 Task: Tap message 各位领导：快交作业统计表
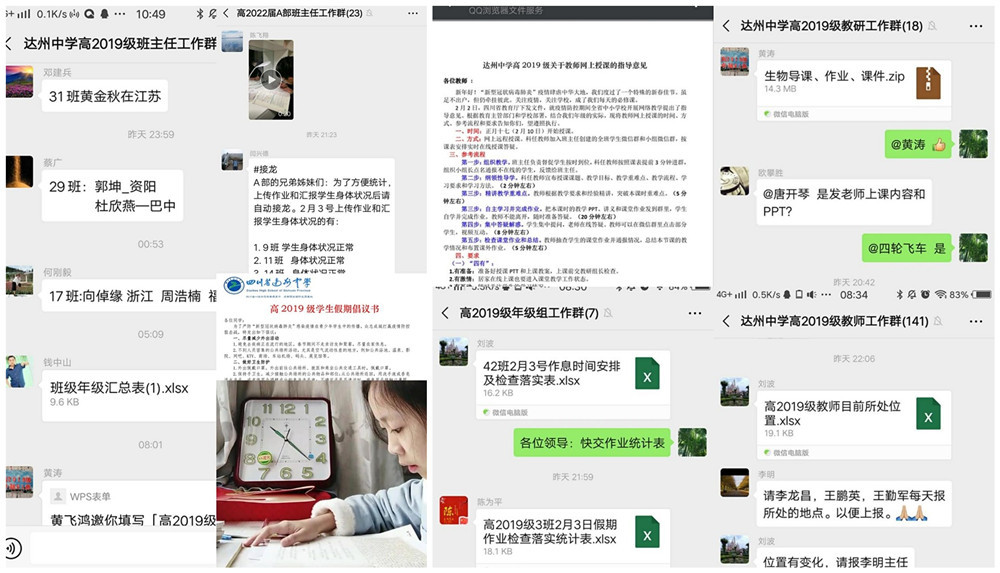pos(592,442)
